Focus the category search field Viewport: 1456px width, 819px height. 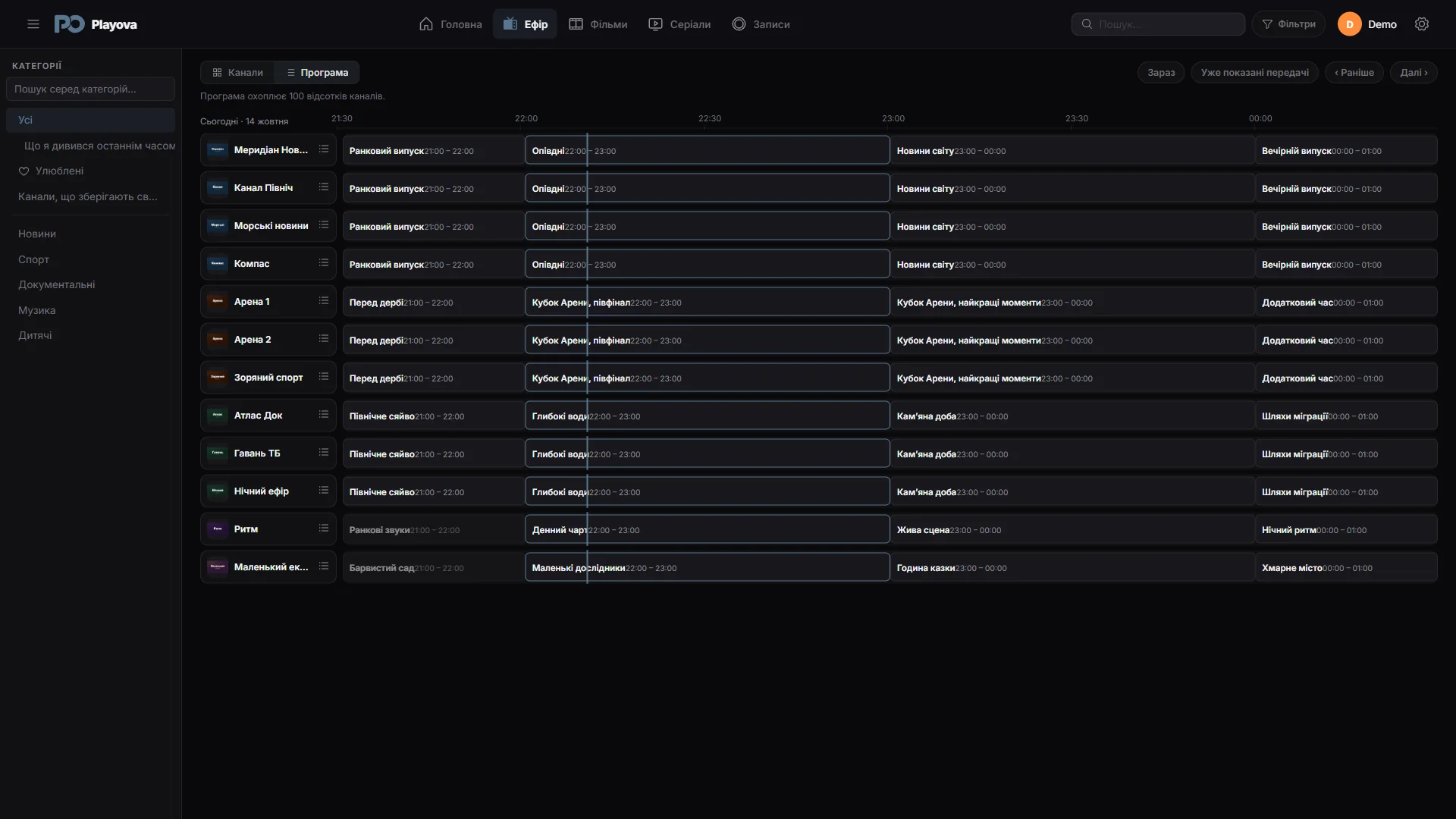tap(90, 89)
